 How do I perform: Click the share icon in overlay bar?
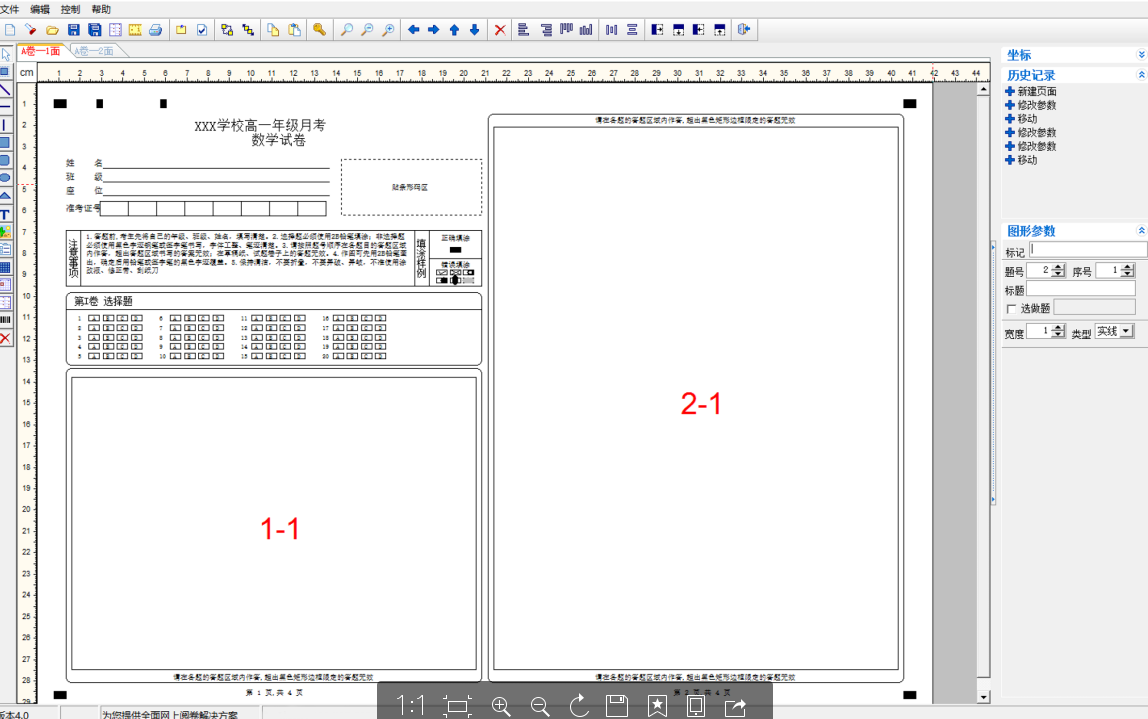735,706
